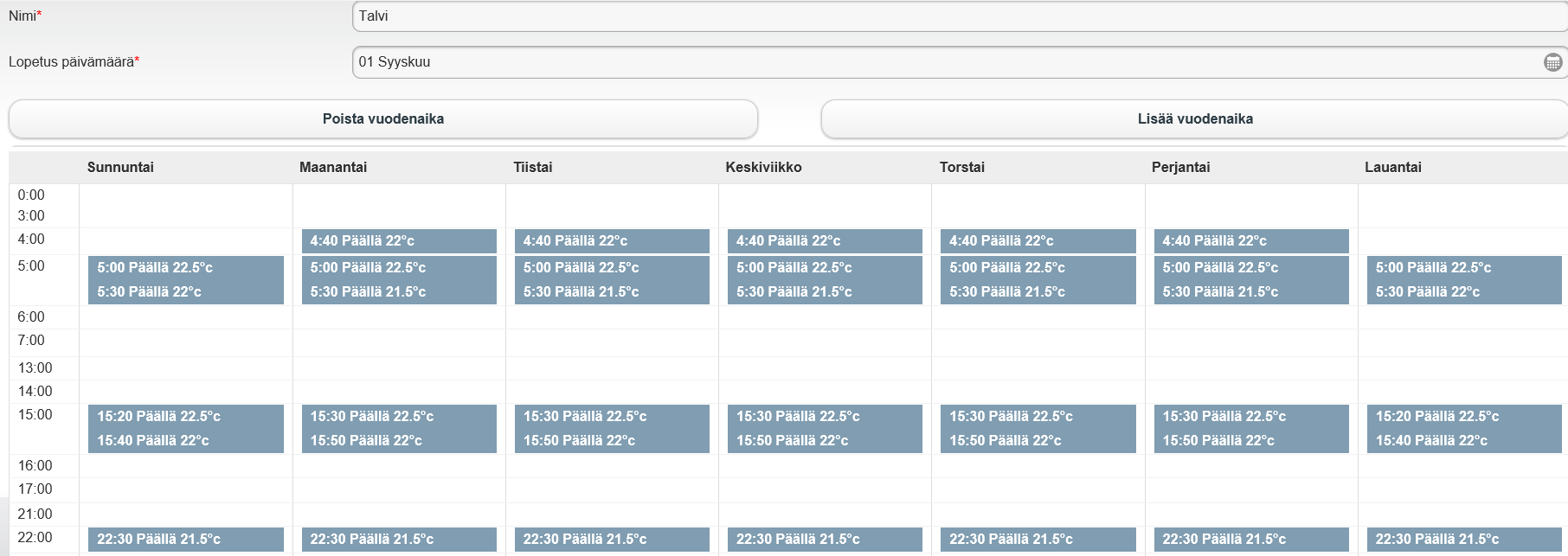Open Tiistai 4:40 Päällä 22°c entry
The width and height of the screenshot is (1568, 556).
coord(612,241)
